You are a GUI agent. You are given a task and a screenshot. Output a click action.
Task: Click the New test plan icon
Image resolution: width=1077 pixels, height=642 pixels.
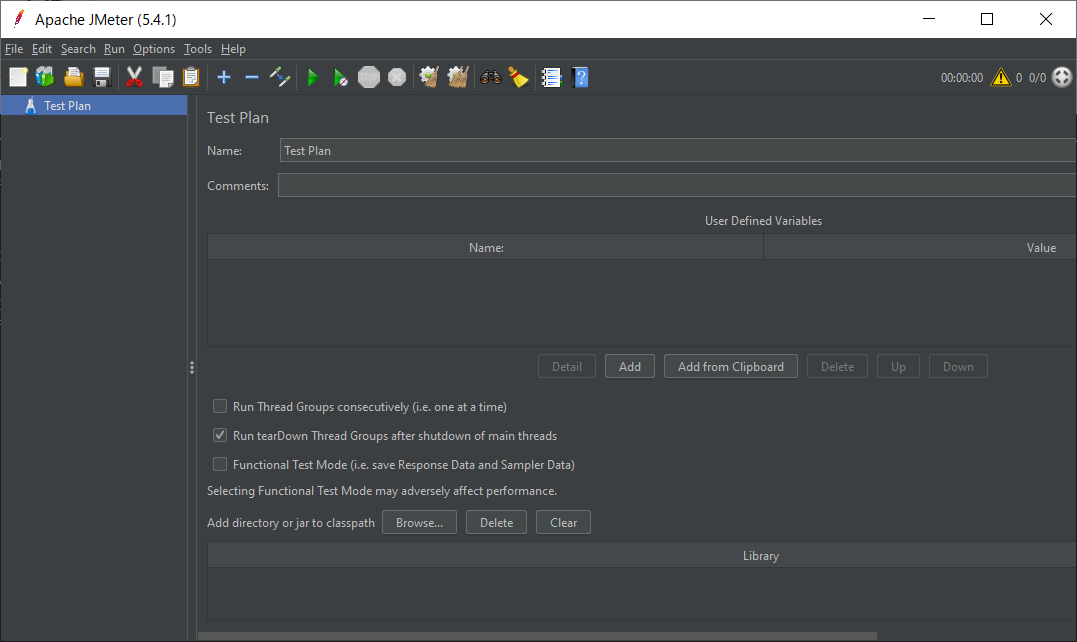click(x=19, y=78)
